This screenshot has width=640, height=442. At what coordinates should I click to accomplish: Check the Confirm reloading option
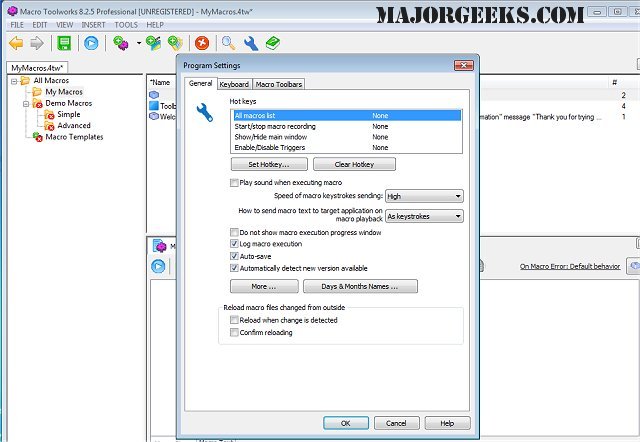coord(234,332)
